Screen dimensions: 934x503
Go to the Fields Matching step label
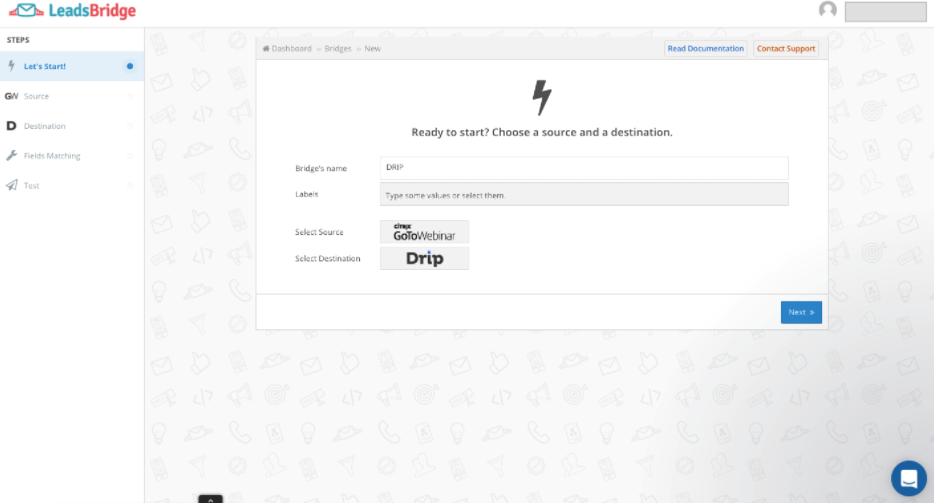point(52,156)
